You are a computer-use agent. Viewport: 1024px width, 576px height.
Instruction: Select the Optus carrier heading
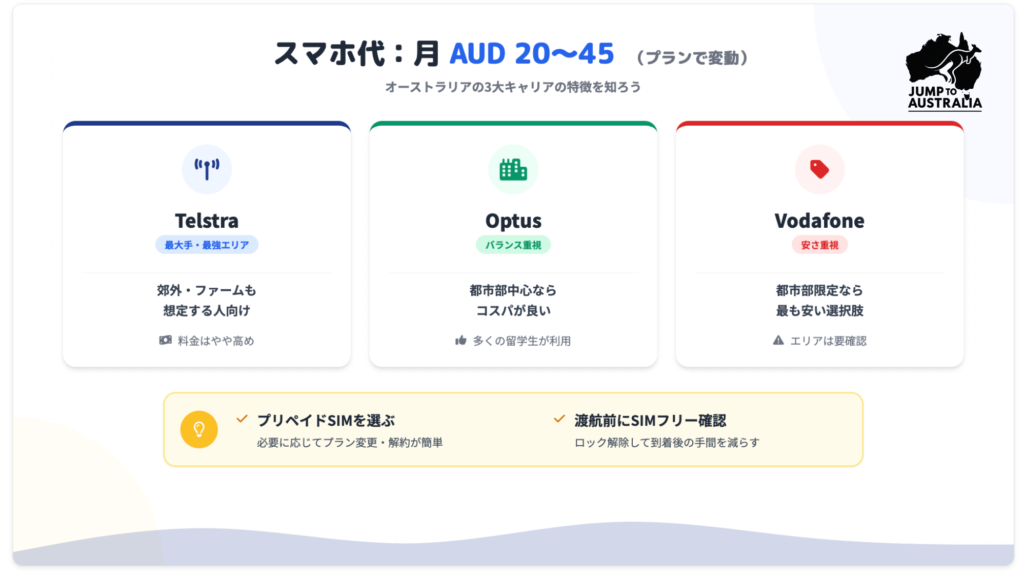(x=513, y=220)
